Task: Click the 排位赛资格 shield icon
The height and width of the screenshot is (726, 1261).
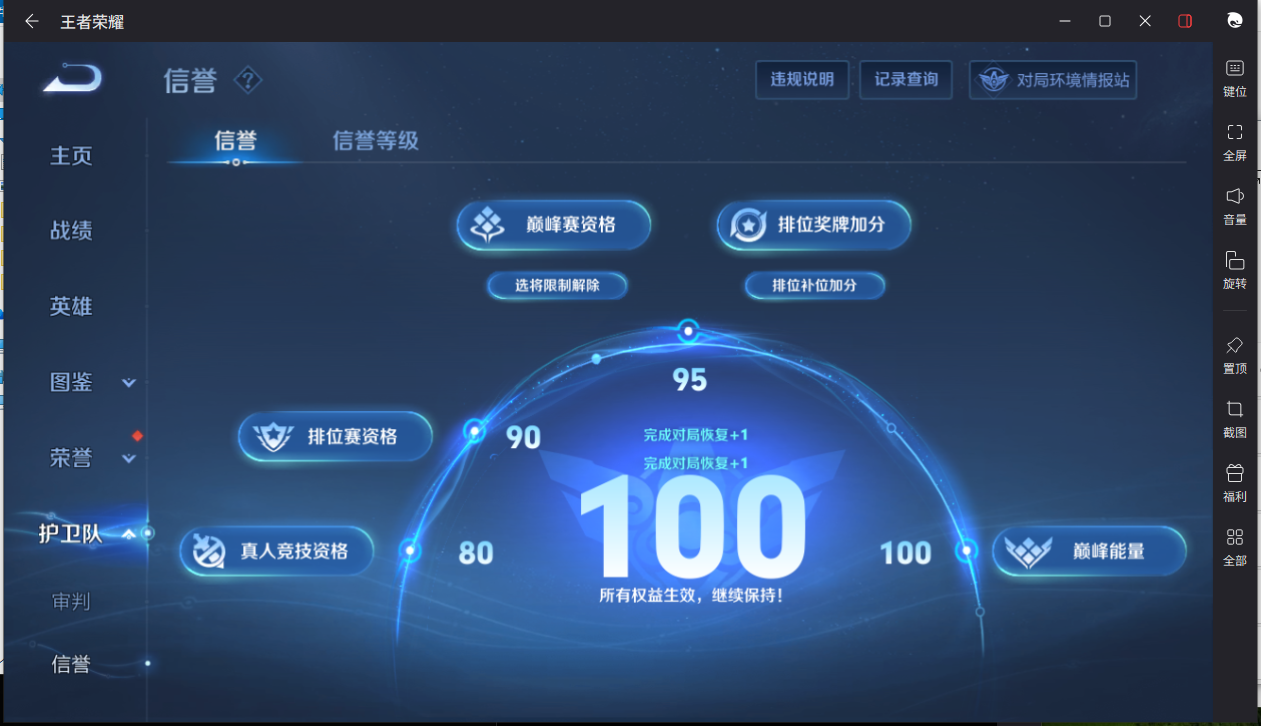Action: 273,437
